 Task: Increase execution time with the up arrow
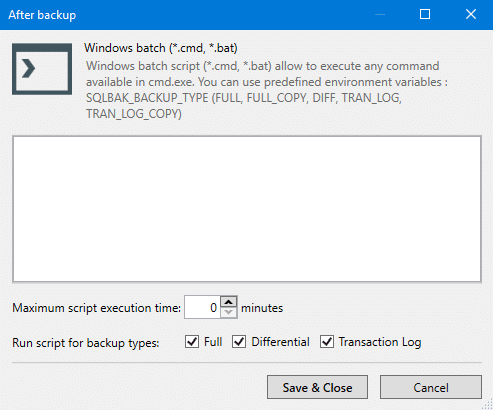[229, 302]
